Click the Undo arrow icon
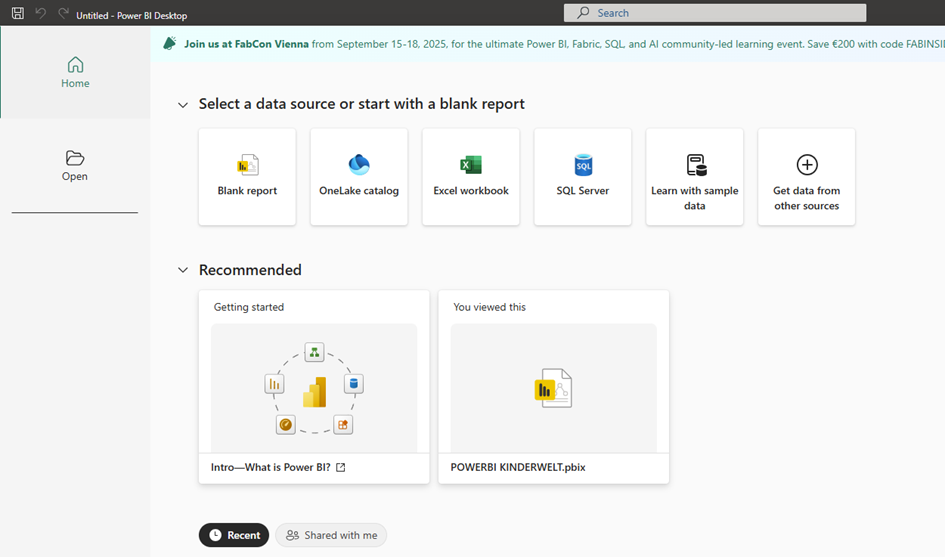 (x=40, y=13)
